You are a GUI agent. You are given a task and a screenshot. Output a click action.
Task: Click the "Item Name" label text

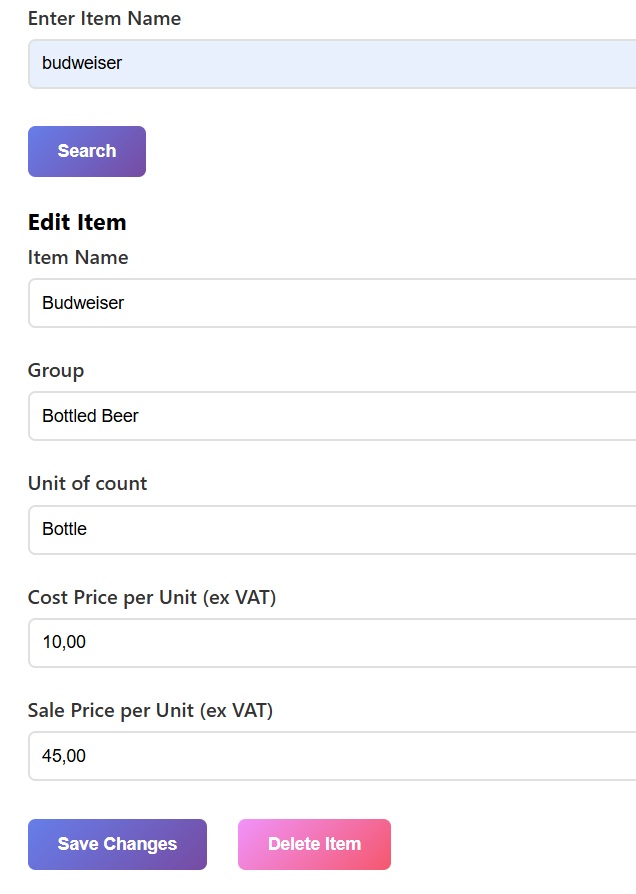click(x=78, y=257)
